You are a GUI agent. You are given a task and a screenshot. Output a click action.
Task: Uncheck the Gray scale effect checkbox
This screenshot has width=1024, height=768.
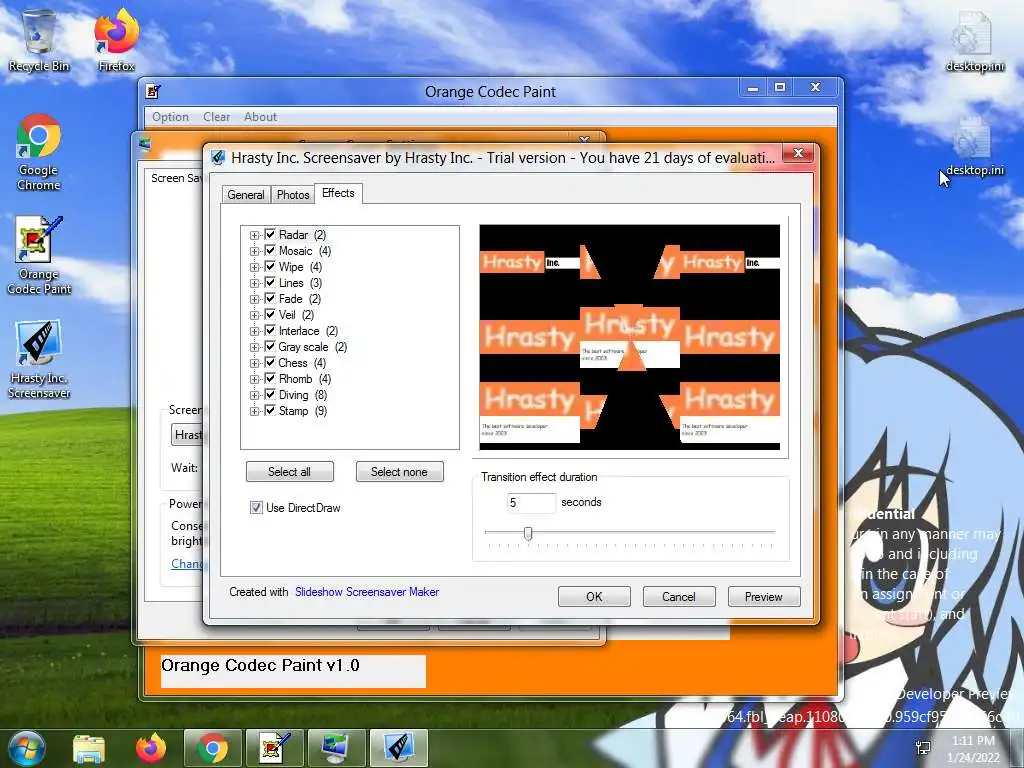pyautogui.click(x=270, y=346)
